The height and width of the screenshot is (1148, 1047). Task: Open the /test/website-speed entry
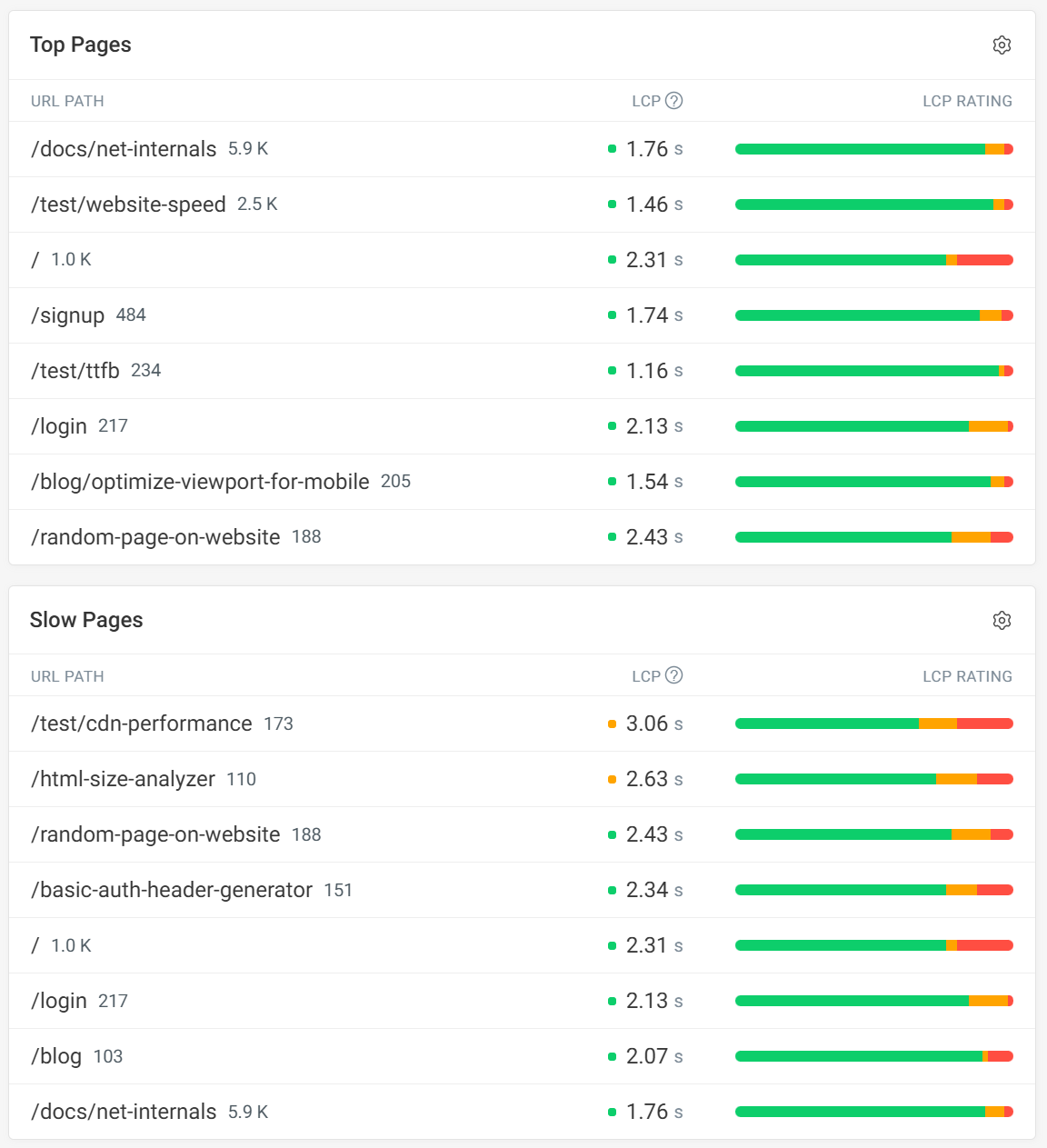click(129, 204)
